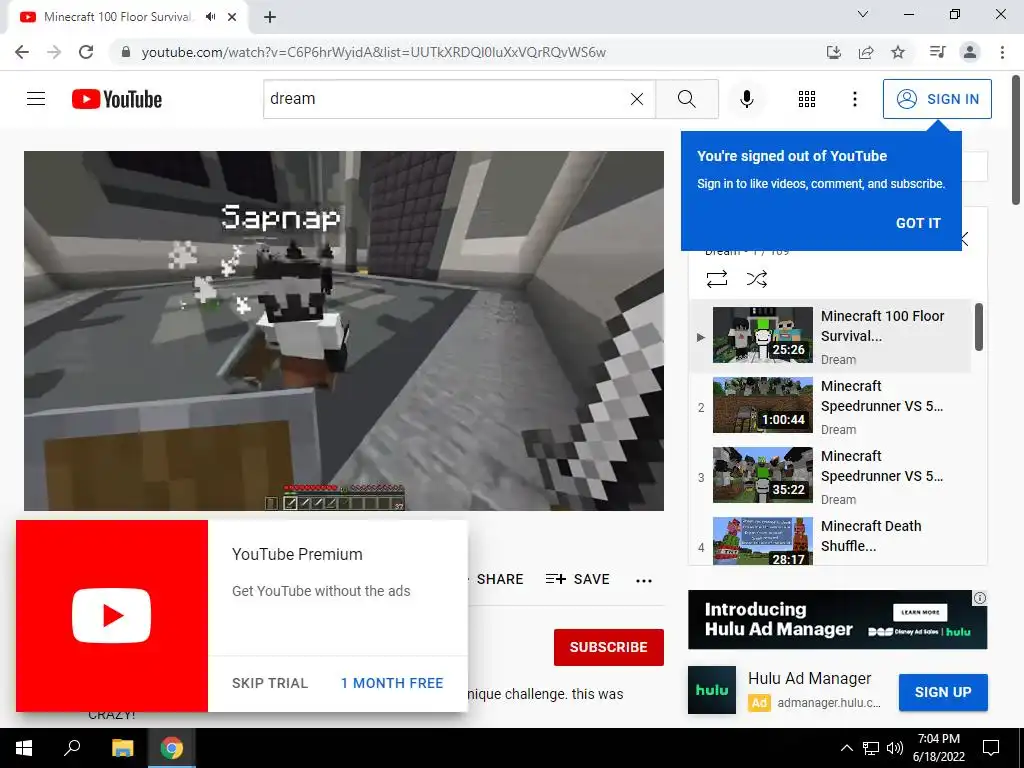Click the SHARE button under the video

[499, 579]
